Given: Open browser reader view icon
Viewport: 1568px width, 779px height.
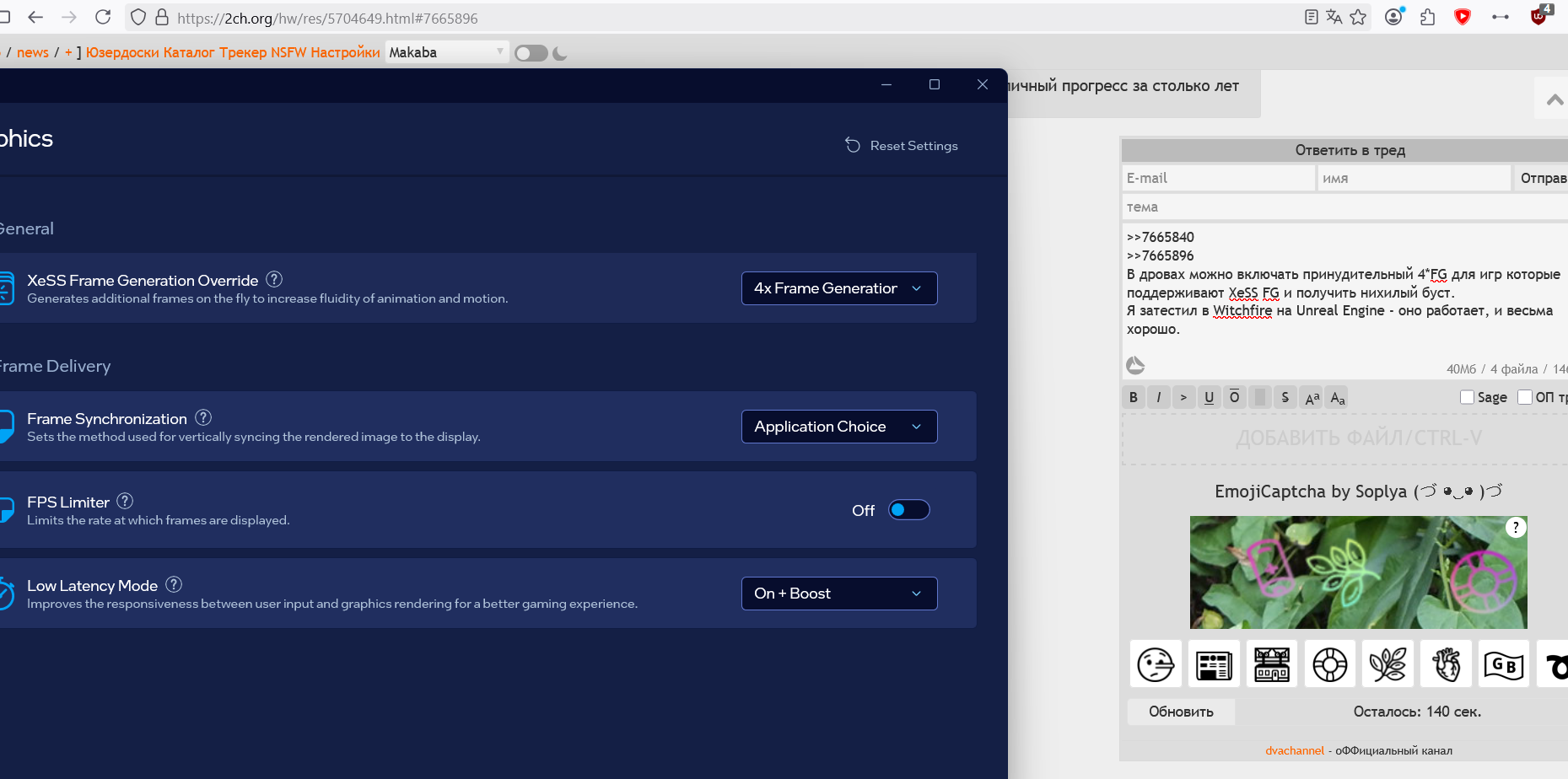Looking at the screenshot, I should [x=1311, y=17].
